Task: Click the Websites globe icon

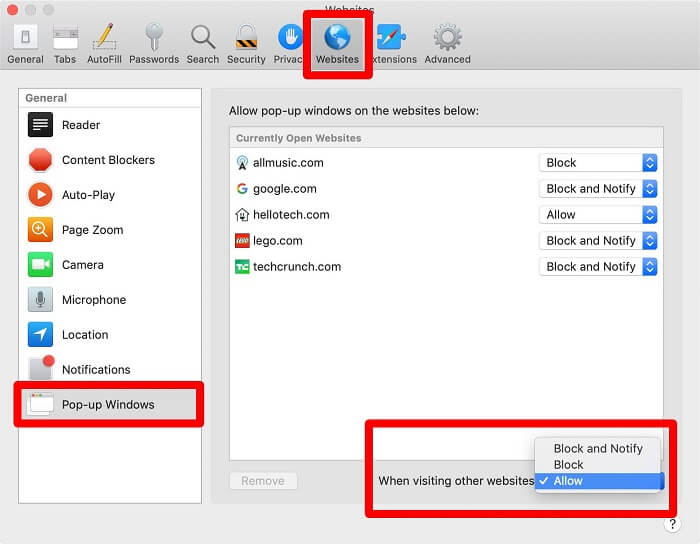Action: (337, 37)
